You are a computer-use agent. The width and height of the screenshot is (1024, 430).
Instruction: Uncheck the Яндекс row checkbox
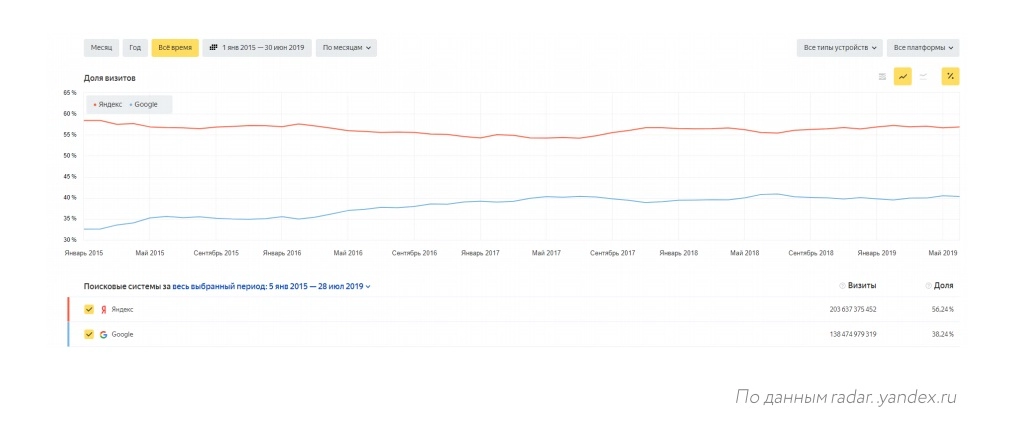(89, 310)
